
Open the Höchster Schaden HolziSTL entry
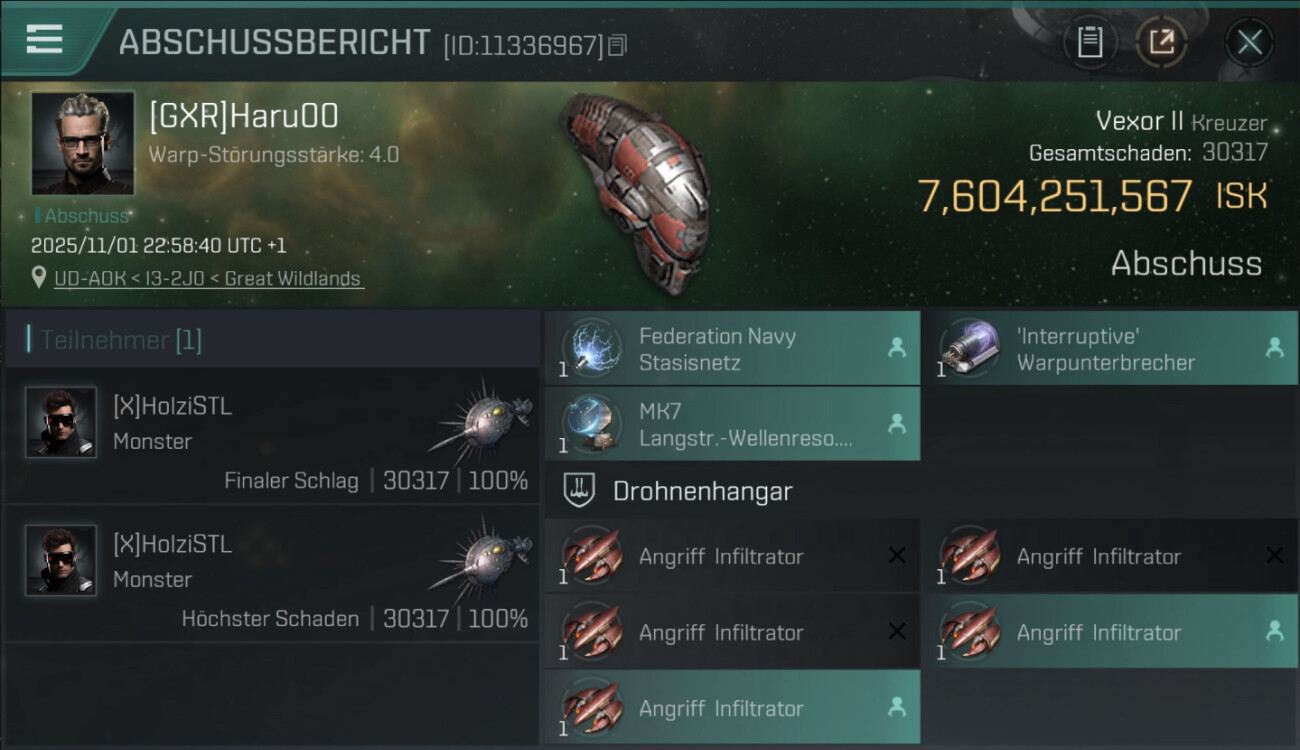[x=271, y=573]
